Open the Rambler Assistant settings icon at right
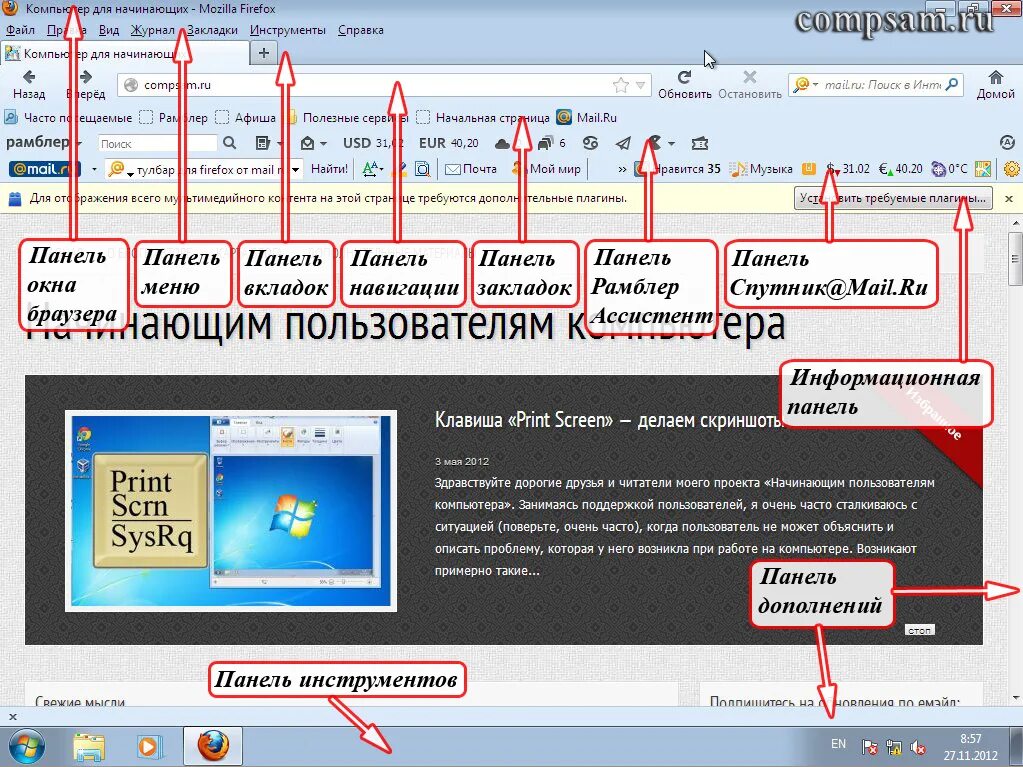Image resolution: width=1023 pixels, height=767 pixels. click(1007, 143)
